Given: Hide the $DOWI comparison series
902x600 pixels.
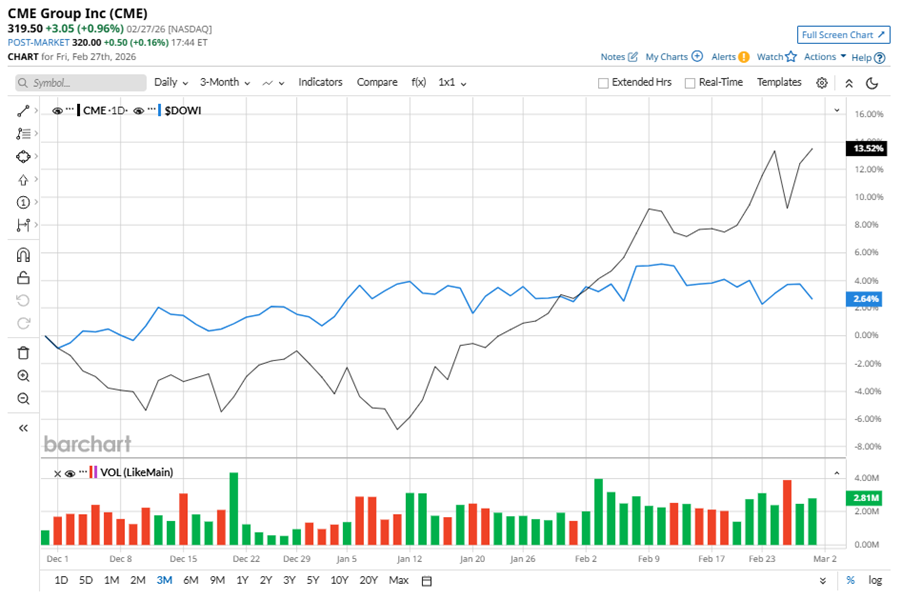Looking at the screenshot, I should 139,111.
